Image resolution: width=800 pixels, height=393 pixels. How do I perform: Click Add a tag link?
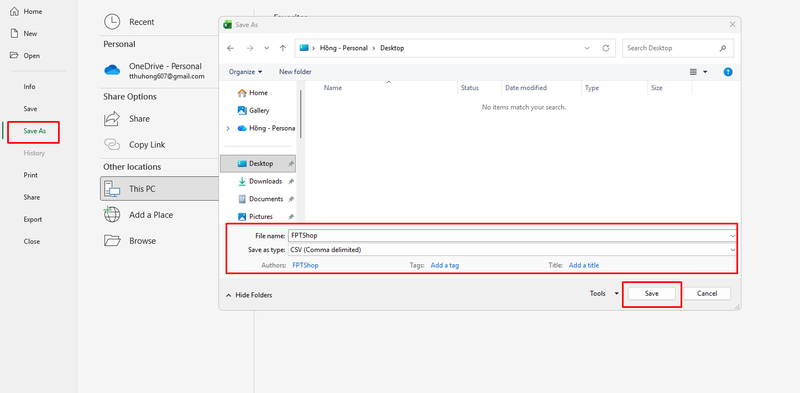pos(444,265)
